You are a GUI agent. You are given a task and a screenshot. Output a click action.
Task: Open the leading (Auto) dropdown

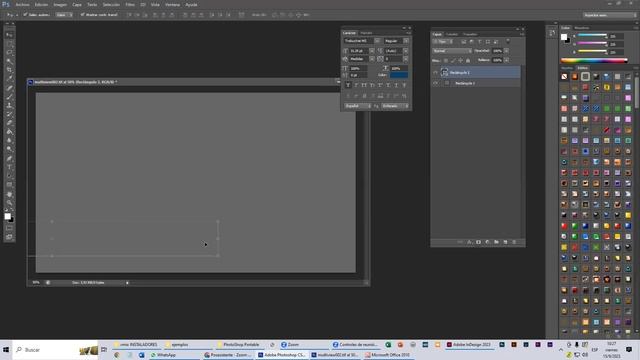406,51
